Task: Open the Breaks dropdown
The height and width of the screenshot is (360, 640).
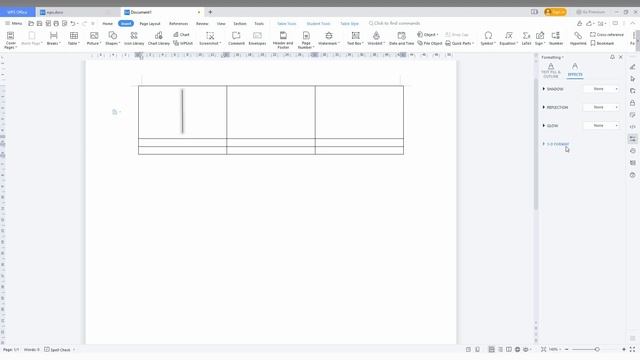Action: pyautogui.click(x=53, y=38)
